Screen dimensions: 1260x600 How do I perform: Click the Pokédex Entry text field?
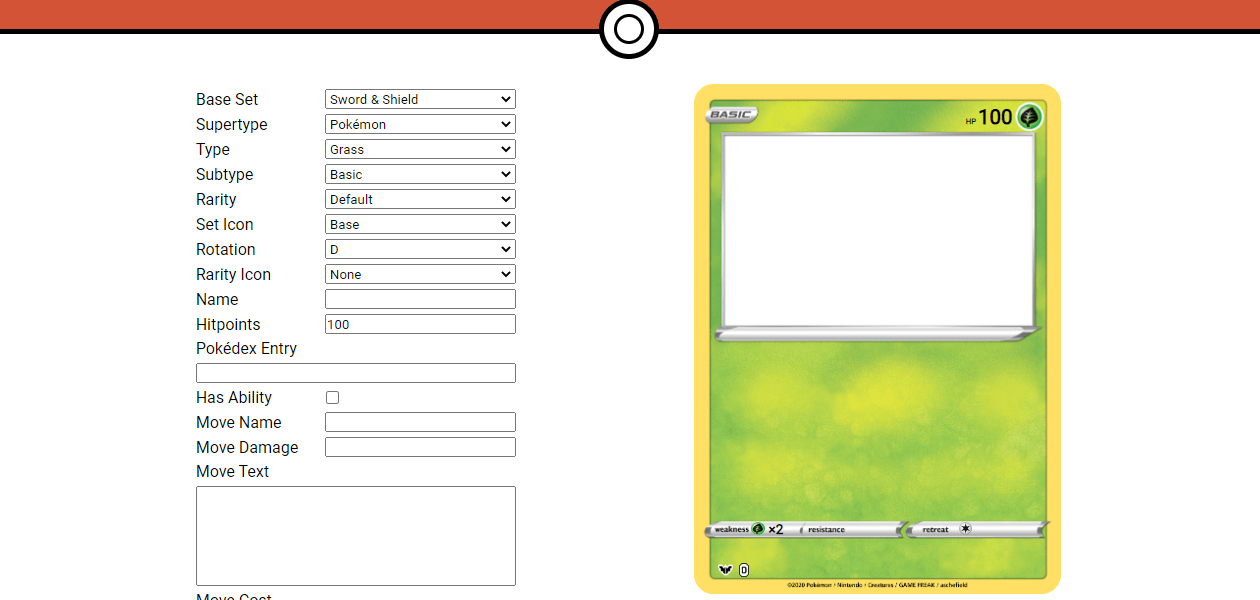[x=356, y=373]
